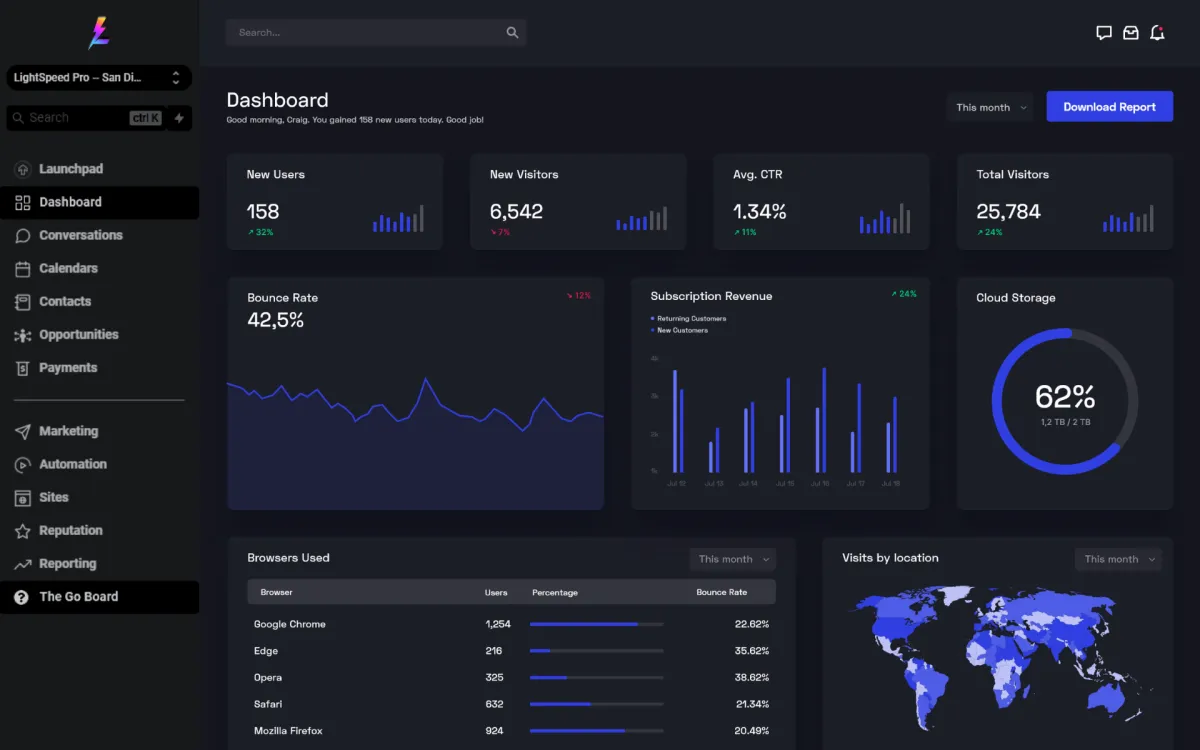Open the This month dropdown beside Download Report
Screen dimensions: 1200x750
[991, 107]
